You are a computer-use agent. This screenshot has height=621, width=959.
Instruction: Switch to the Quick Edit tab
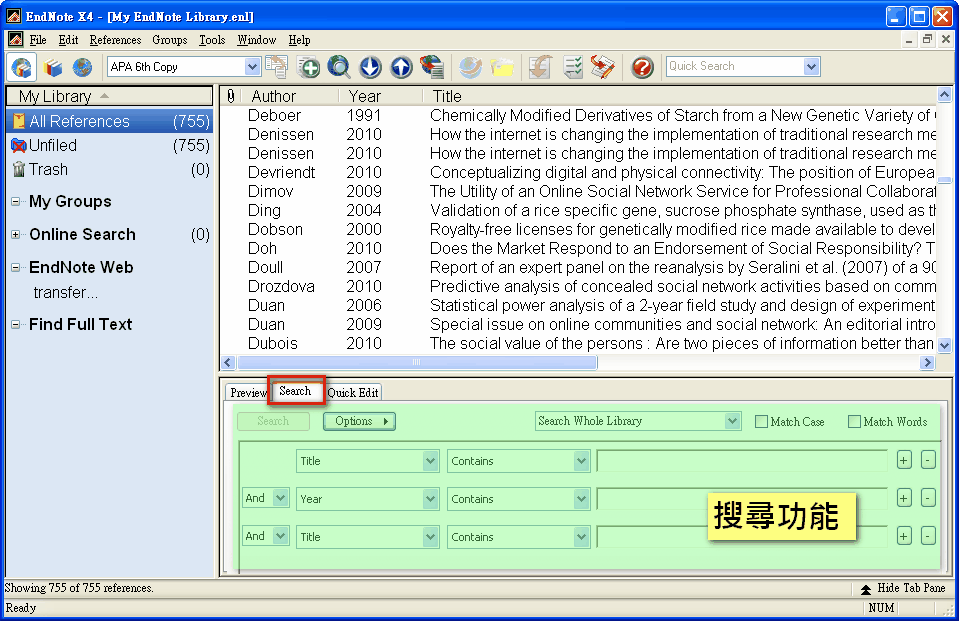[x=353, y=393]
